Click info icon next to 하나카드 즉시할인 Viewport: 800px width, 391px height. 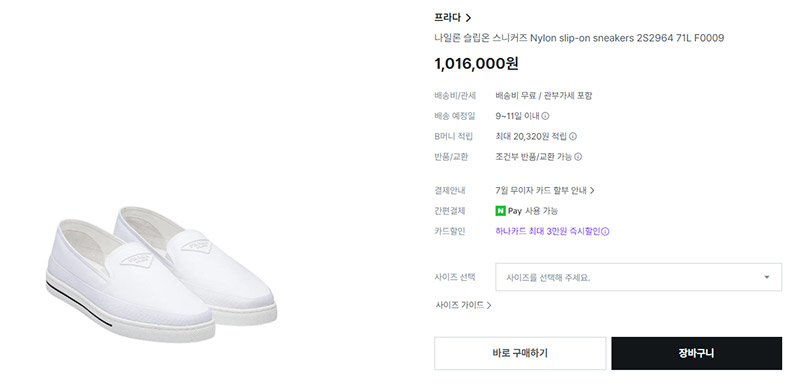(606, 232)
